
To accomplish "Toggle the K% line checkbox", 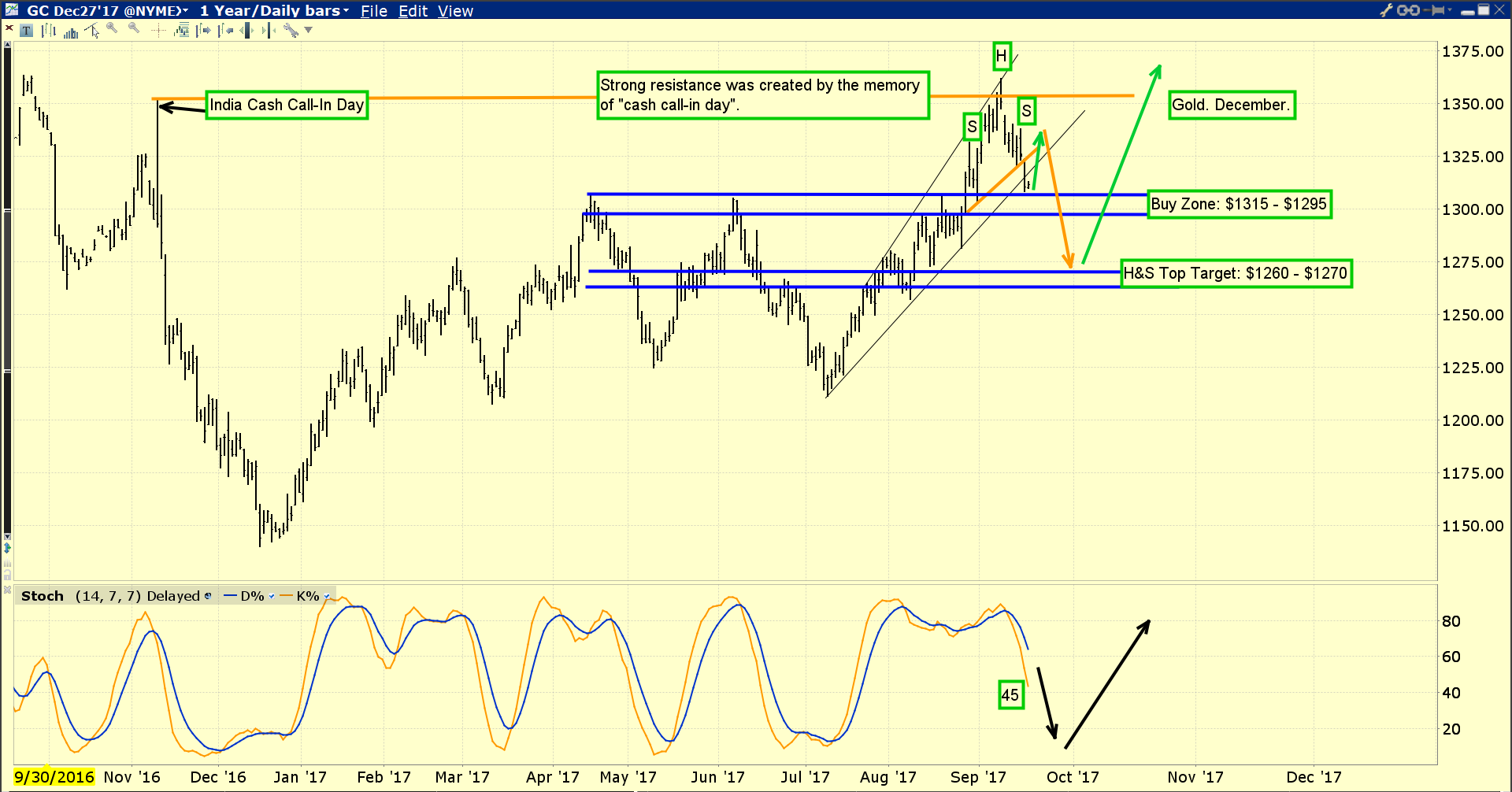I will (x=326, y=596).
